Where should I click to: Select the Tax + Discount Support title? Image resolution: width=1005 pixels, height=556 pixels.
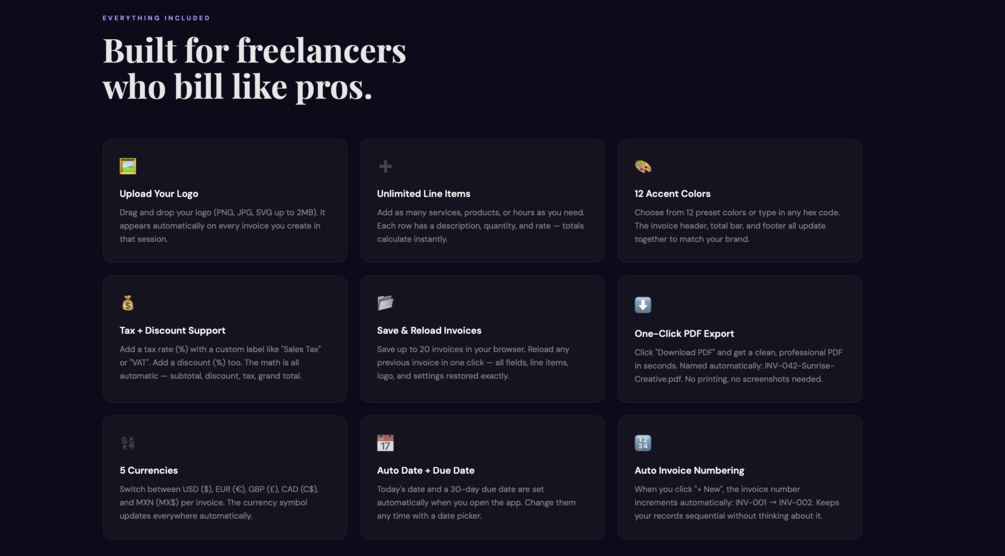172,331
